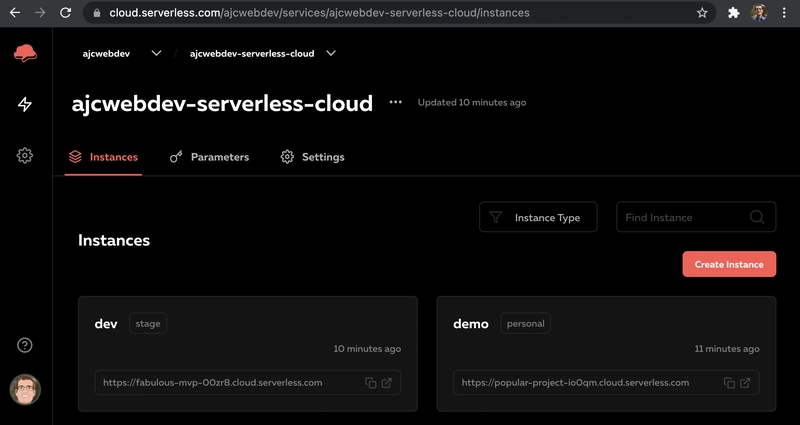
Task: Reload the page with the refresh icon
Action: pos(65,13)
